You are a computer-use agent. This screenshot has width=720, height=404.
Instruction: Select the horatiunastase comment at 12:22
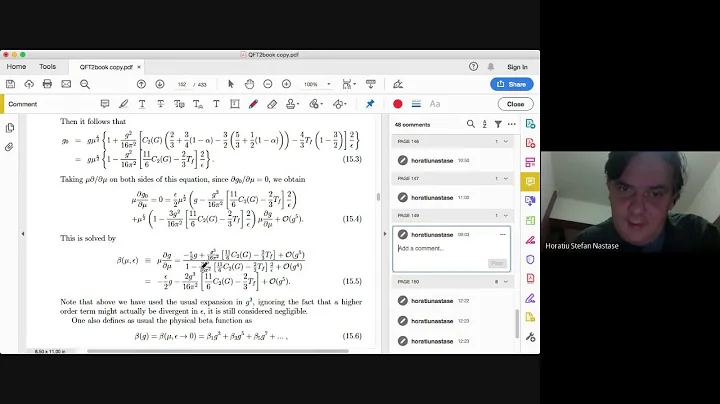tap(452, 301)
